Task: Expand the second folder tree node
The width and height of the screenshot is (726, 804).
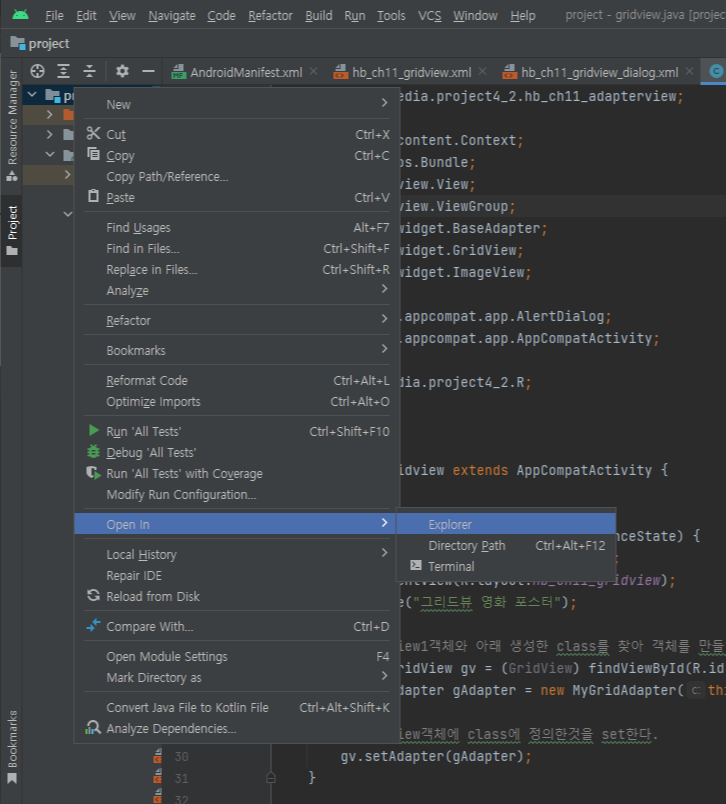Action: click(49, 134)
